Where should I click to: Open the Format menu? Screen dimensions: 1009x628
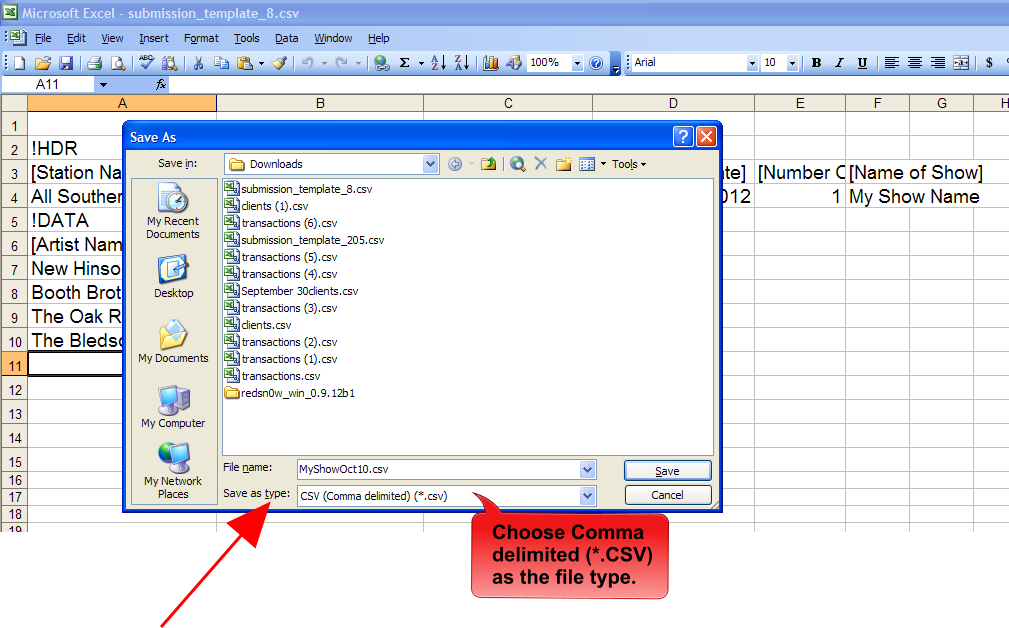coord(201,39)
